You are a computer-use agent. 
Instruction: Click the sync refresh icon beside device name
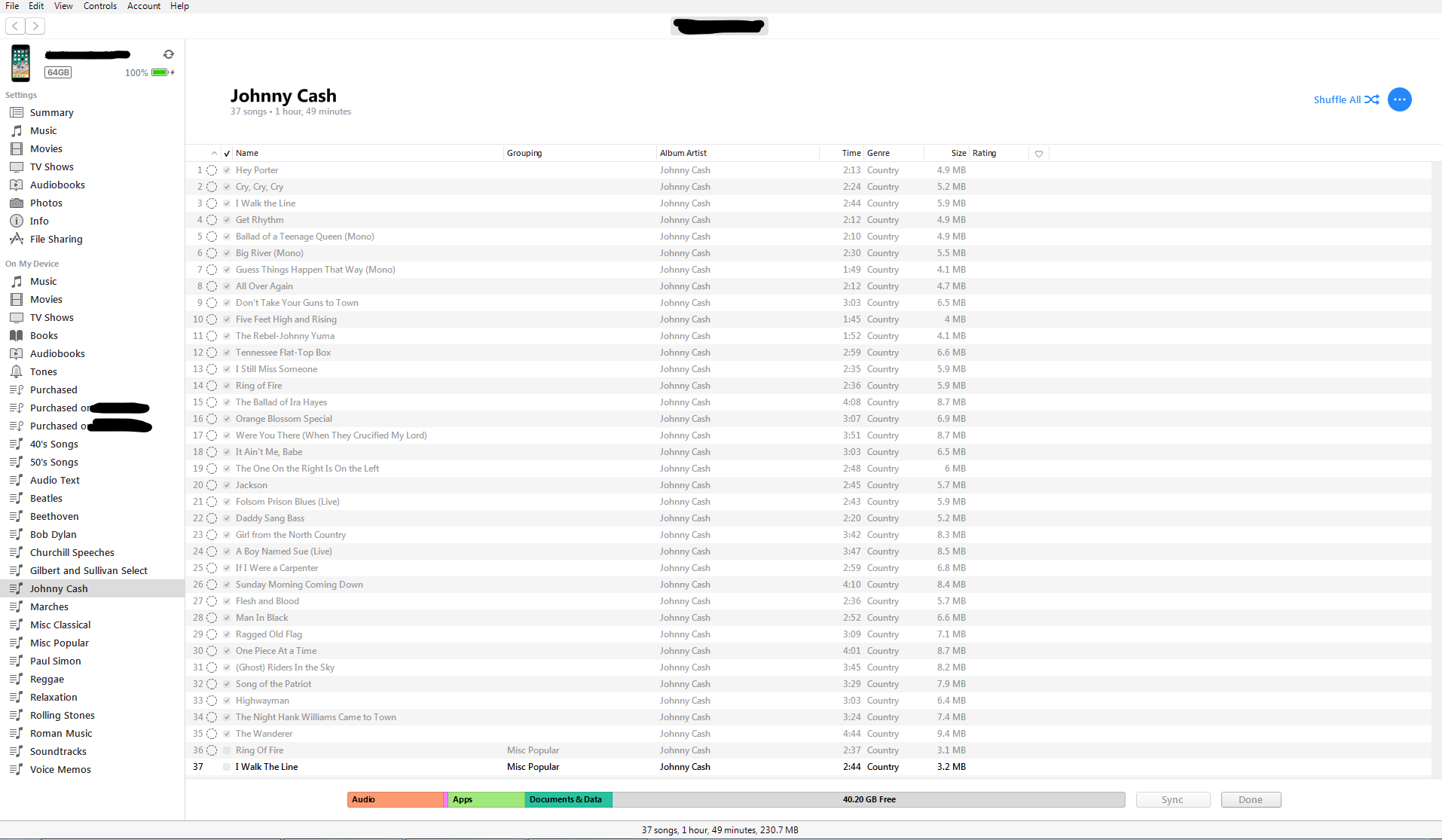click(x=169, y=54)
